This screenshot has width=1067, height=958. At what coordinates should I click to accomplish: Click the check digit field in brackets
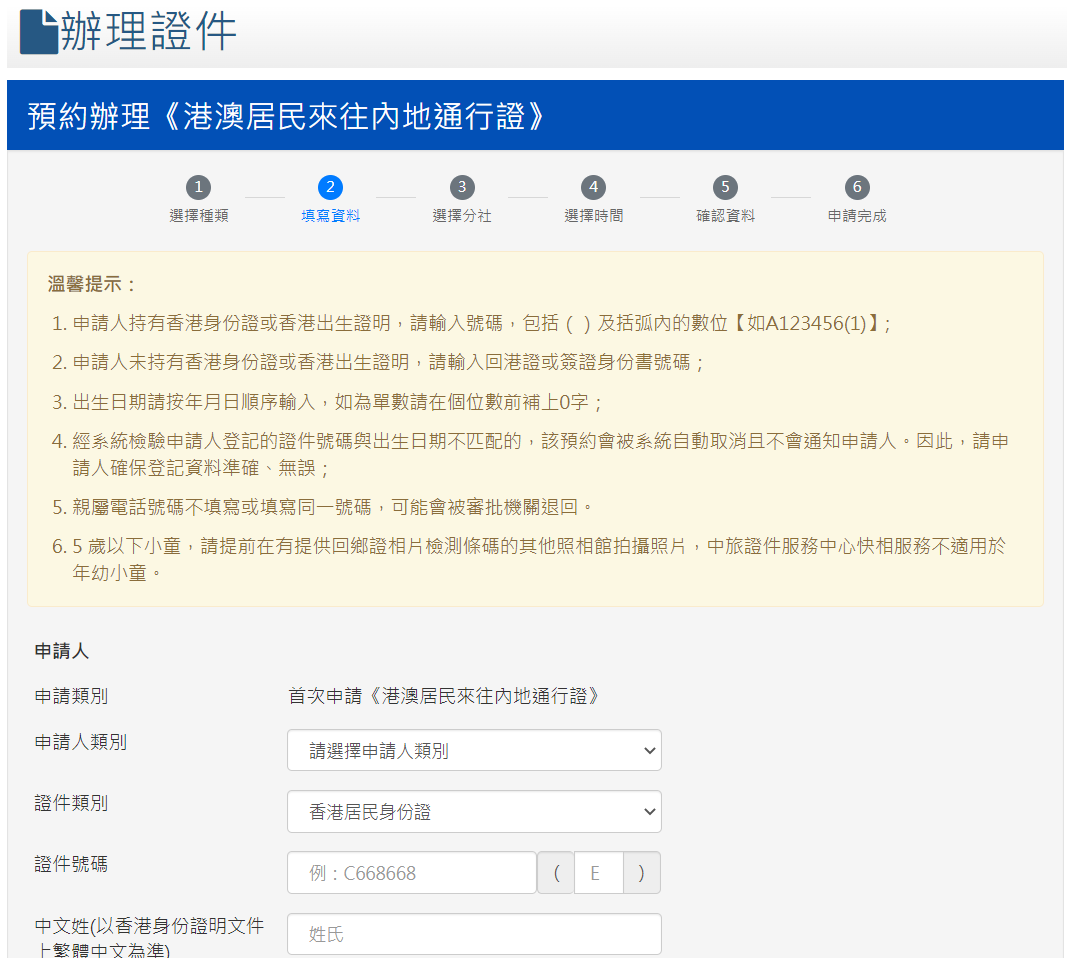(598, 873)
